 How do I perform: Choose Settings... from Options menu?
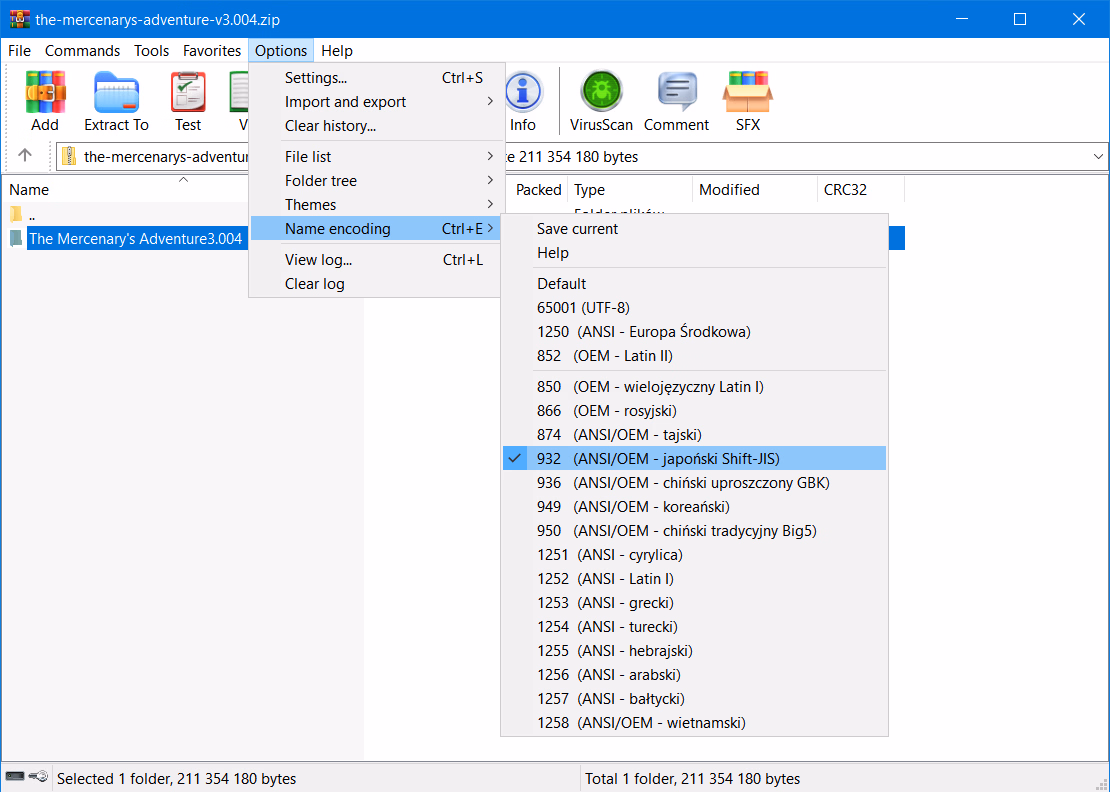click(377, 78)
